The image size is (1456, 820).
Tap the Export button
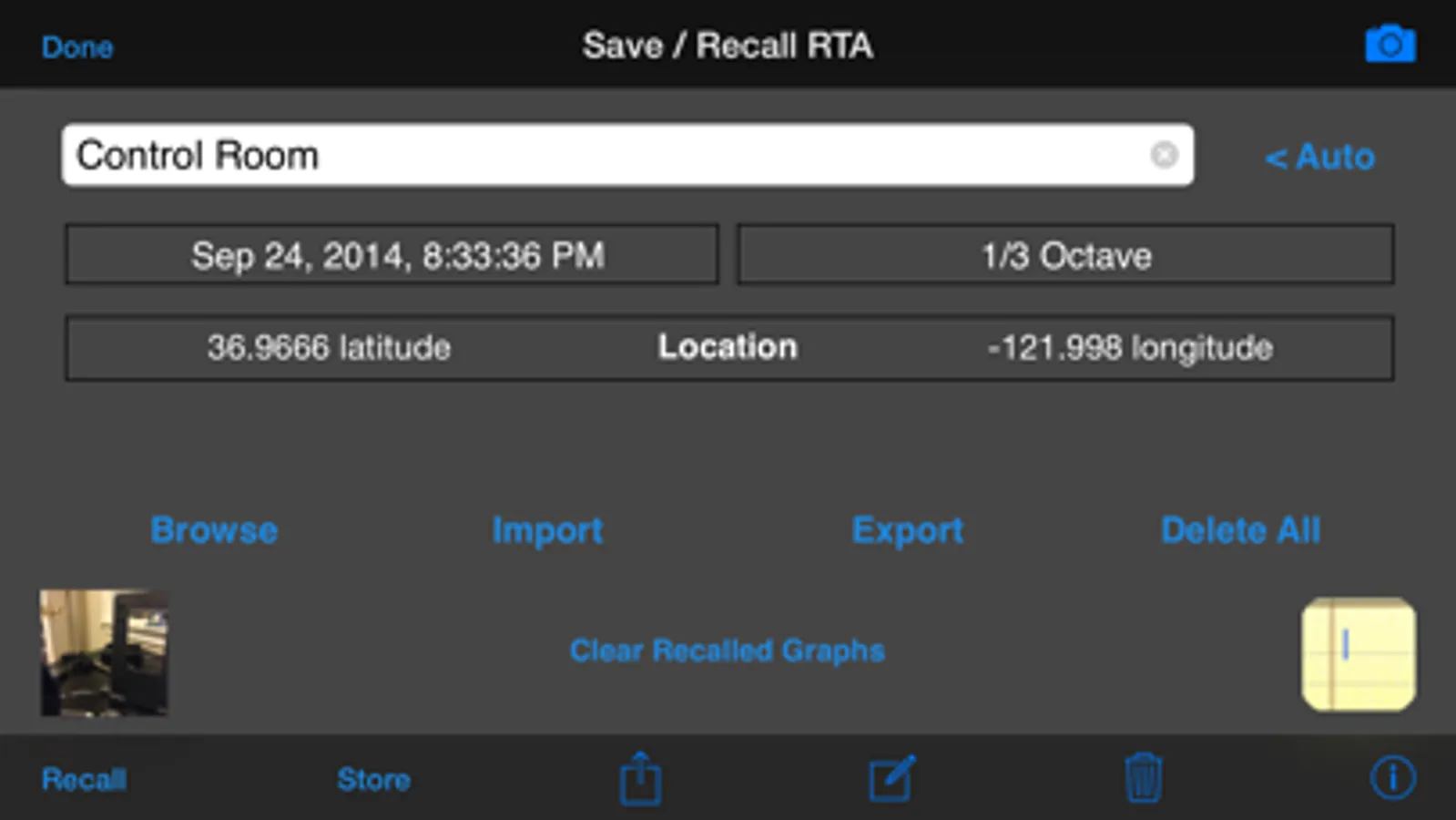[907, 530]
